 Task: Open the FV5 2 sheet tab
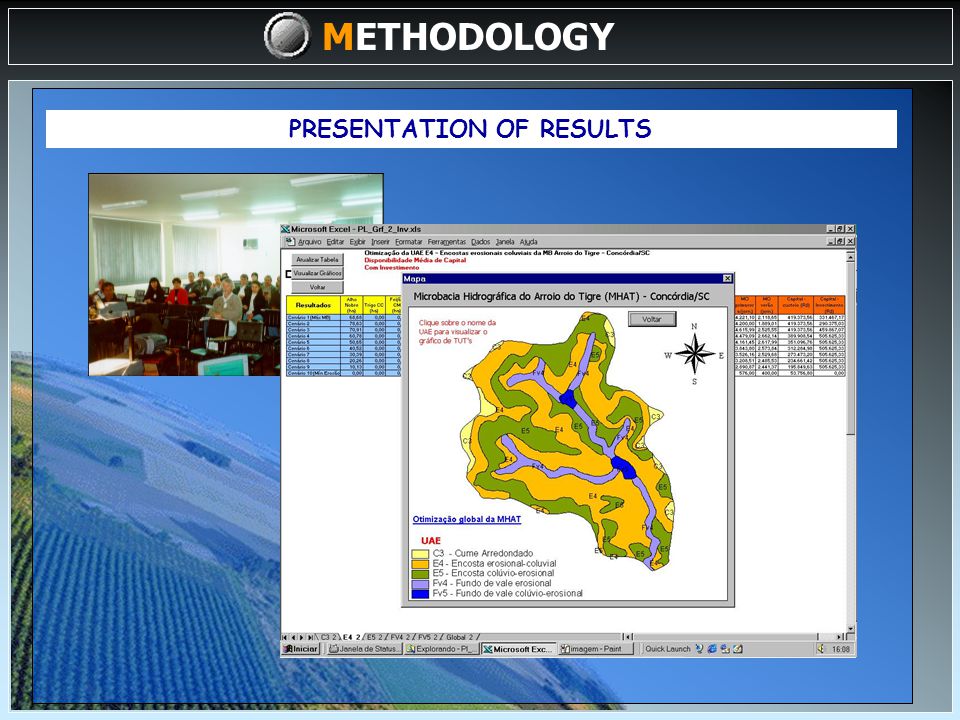pos(429,637)
